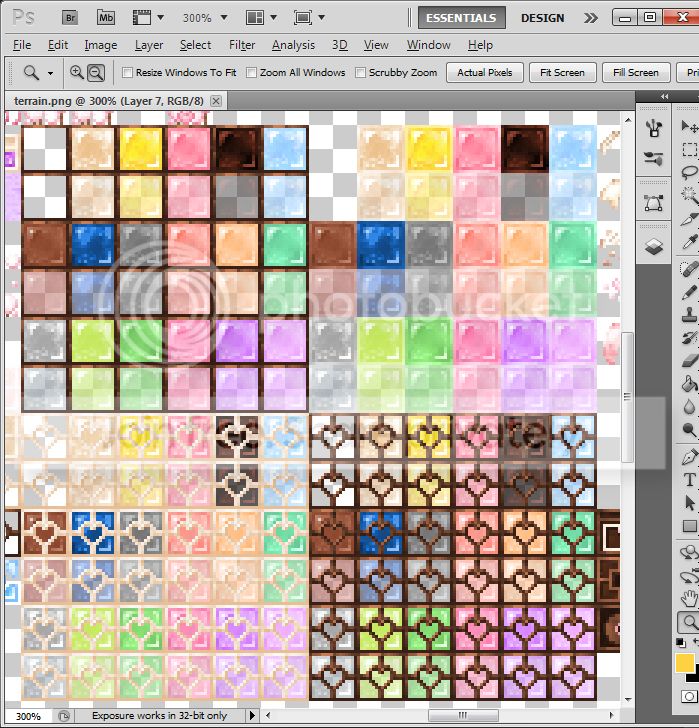Click the zoom in magnifier option

pos(77,72)
